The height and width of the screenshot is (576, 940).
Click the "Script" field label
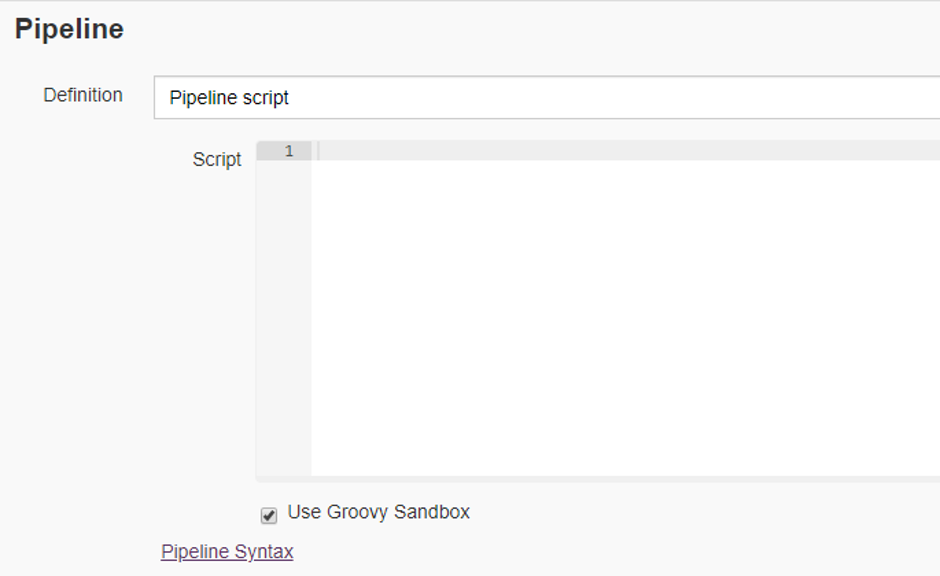point(217,159)
